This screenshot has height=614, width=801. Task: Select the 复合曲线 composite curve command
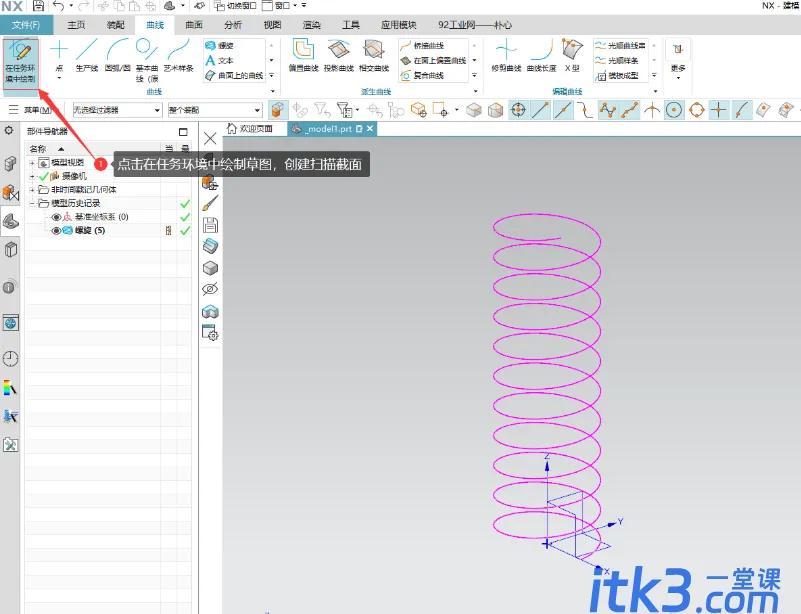(423, 76)
